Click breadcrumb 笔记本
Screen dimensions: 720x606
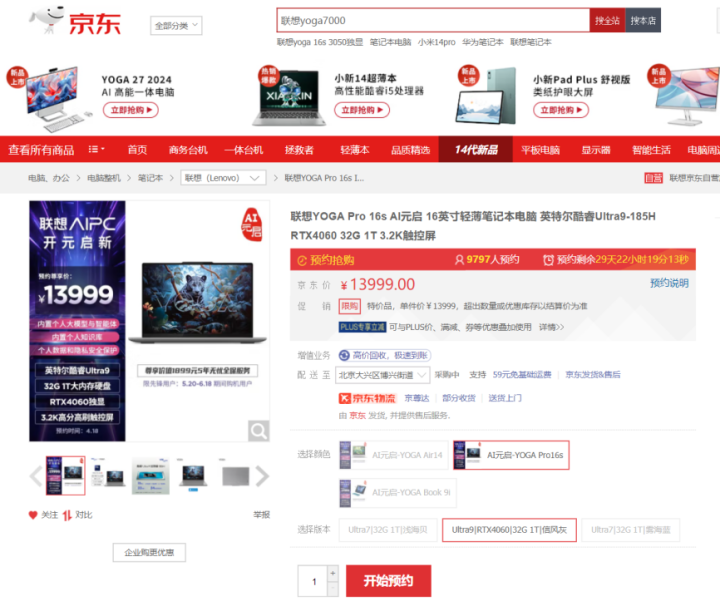[x=150, y=178]
